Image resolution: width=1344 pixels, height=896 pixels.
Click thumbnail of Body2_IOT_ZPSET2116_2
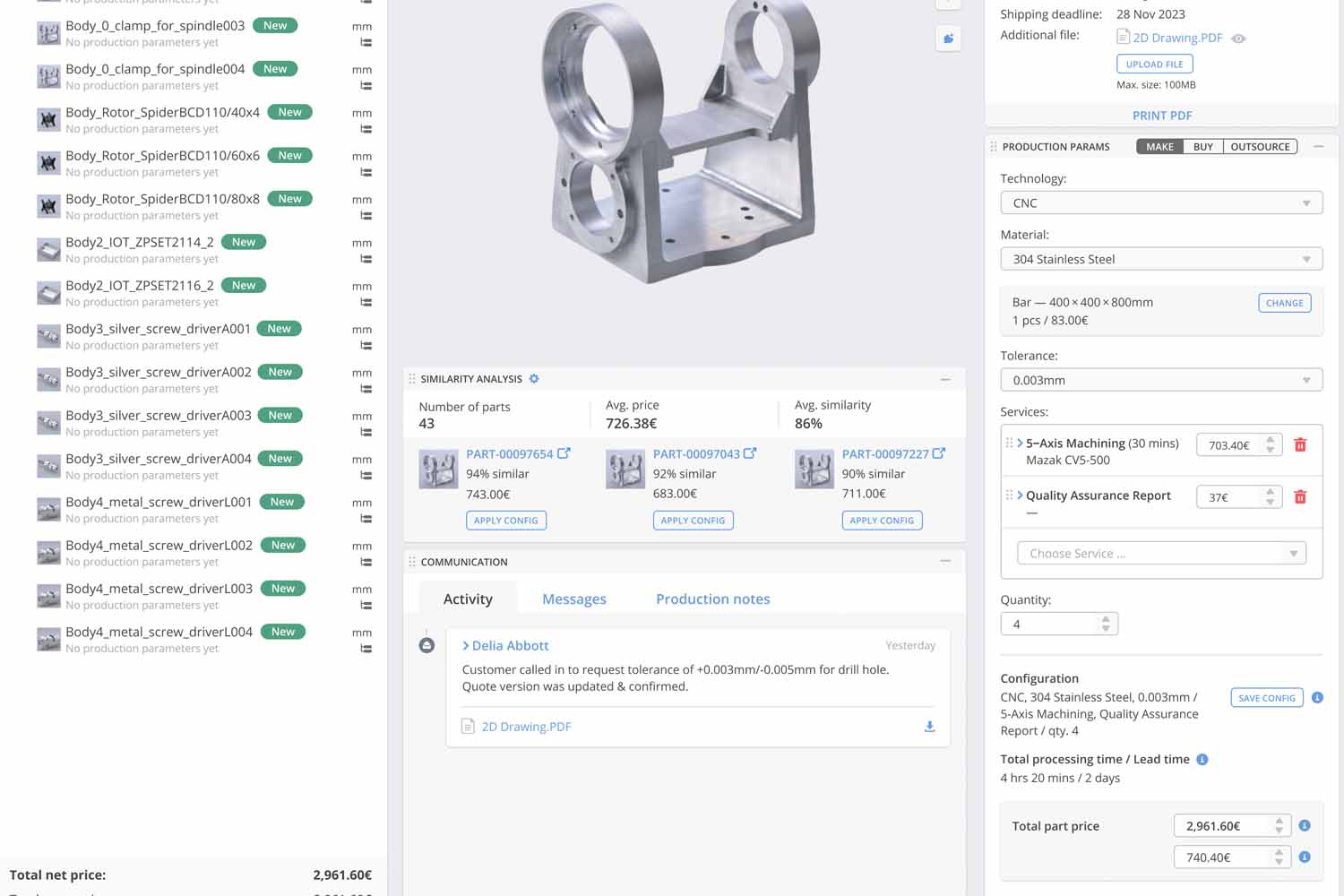click(x=48, y=293)
